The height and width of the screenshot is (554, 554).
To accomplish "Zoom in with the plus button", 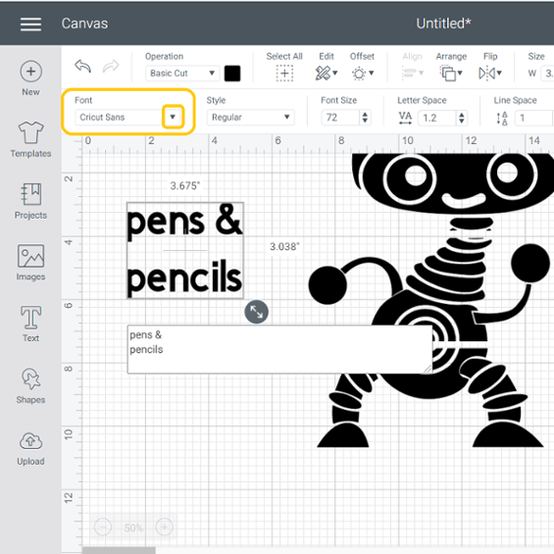I will [164, 527].
